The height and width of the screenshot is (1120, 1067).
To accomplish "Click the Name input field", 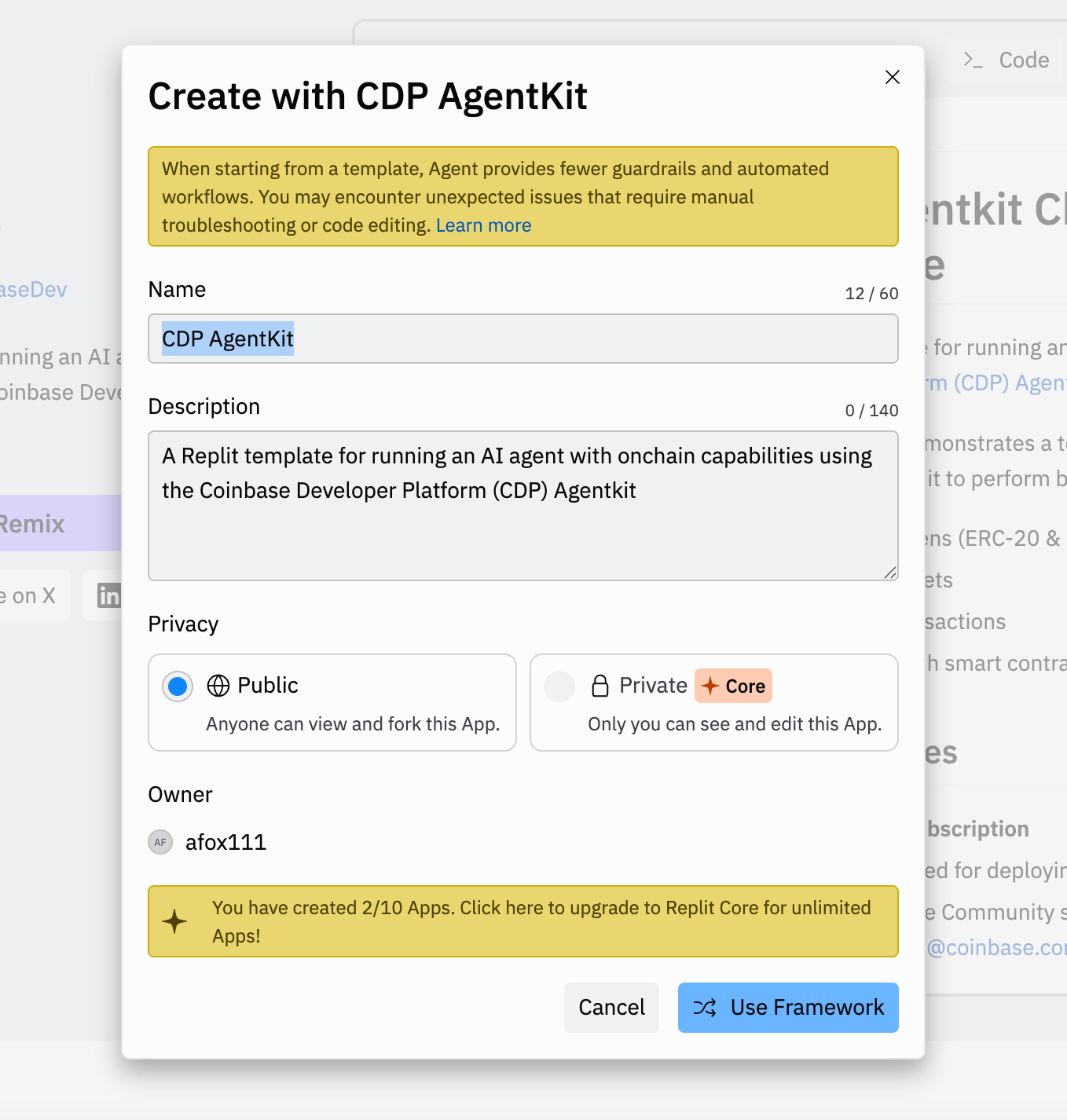I will pyautogui.click(x=523, y=339).
